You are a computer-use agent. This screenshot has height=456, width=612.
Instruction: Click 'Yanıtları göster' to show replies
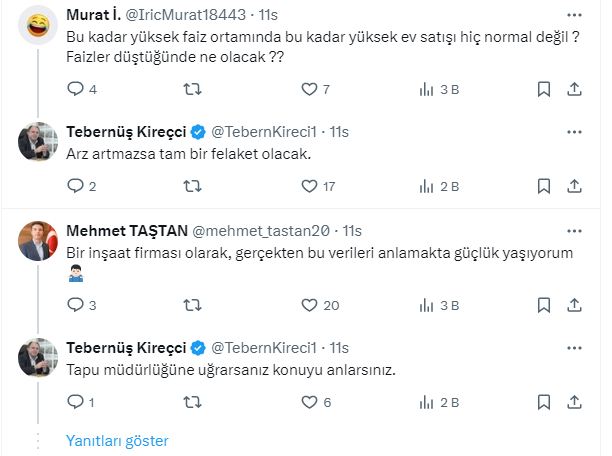(117, 440)
